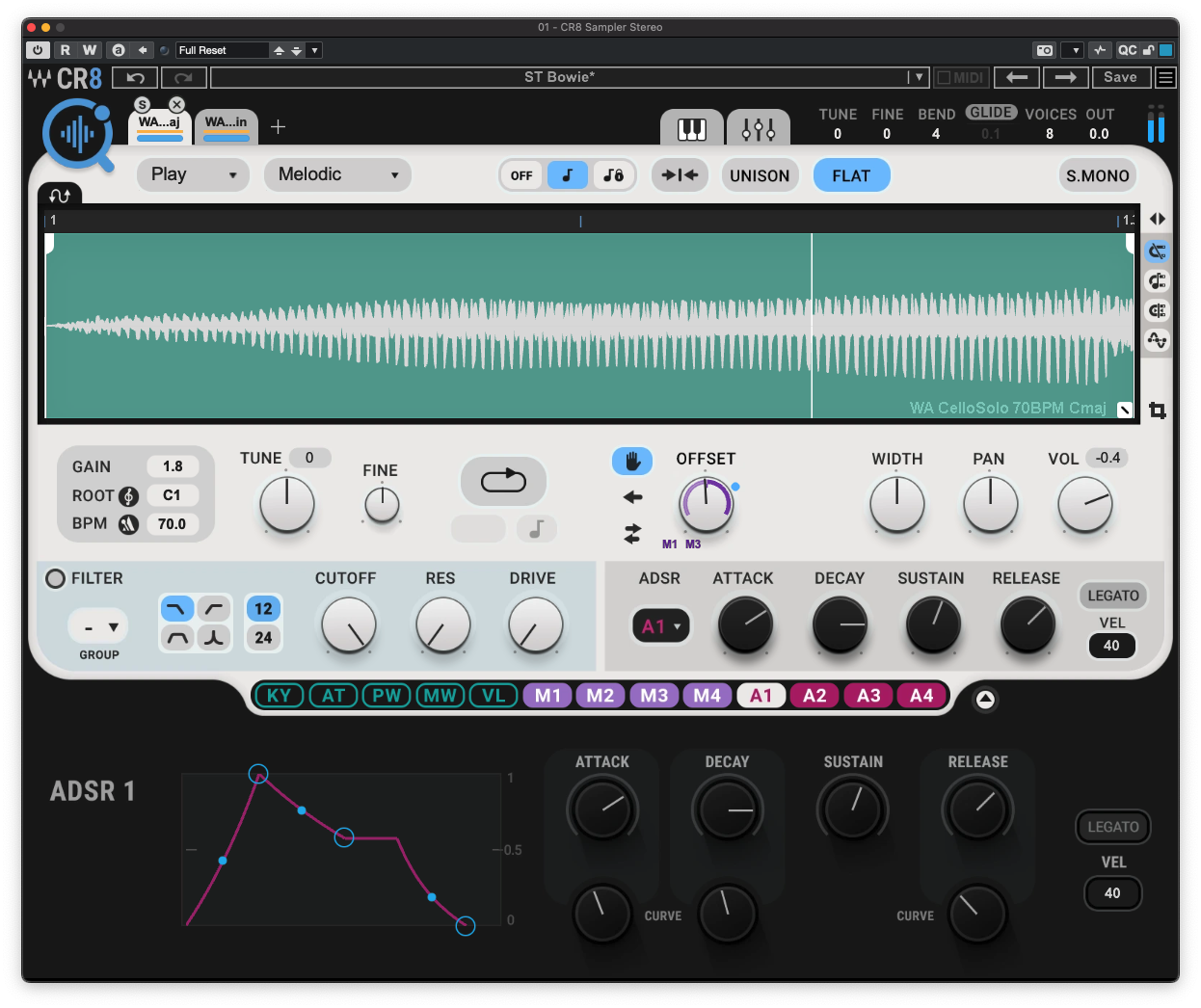The width and height of the screenshot is (1201, 1008).
Task: Click the undo arrow button
Action: (x=135, y=78)
